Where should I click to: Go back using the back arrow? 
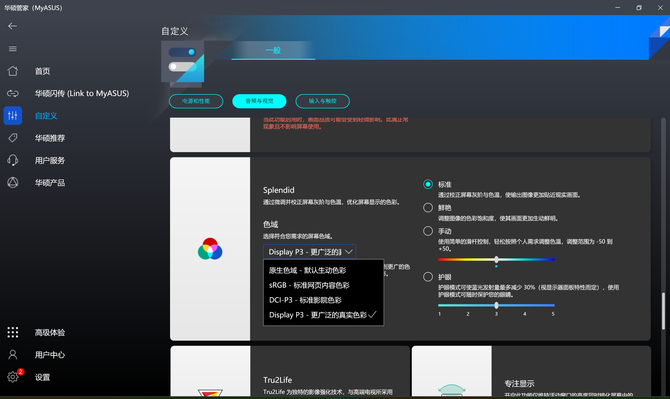(x=12, y=26)
